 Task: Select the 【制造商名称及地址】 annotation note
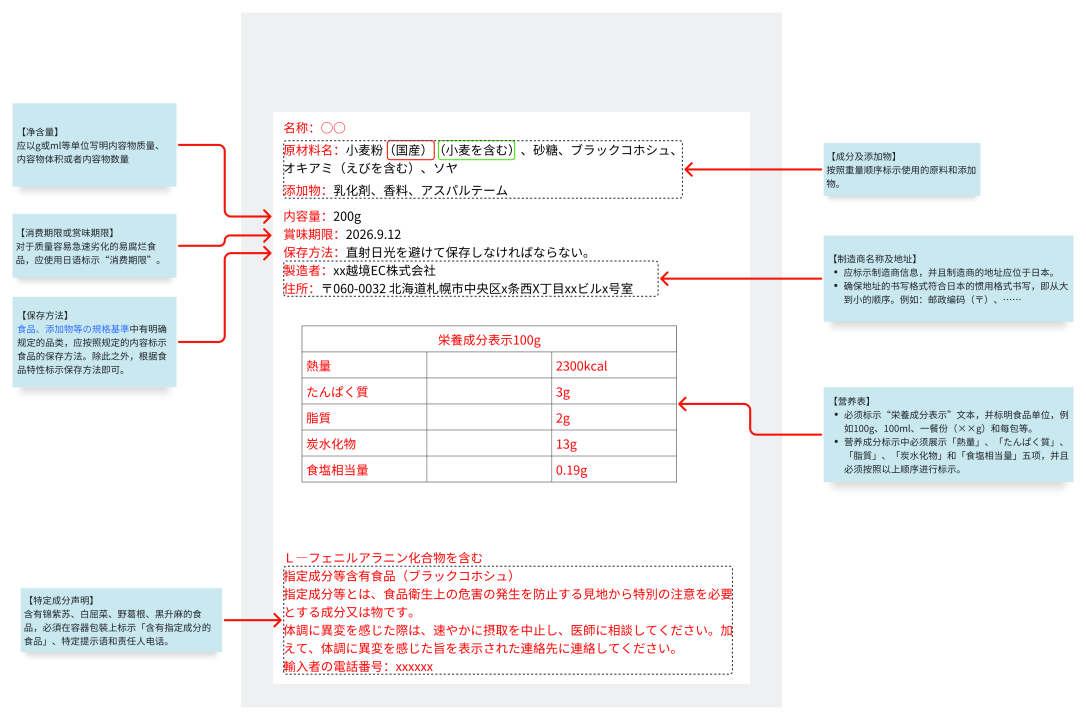tap(947, 278)
